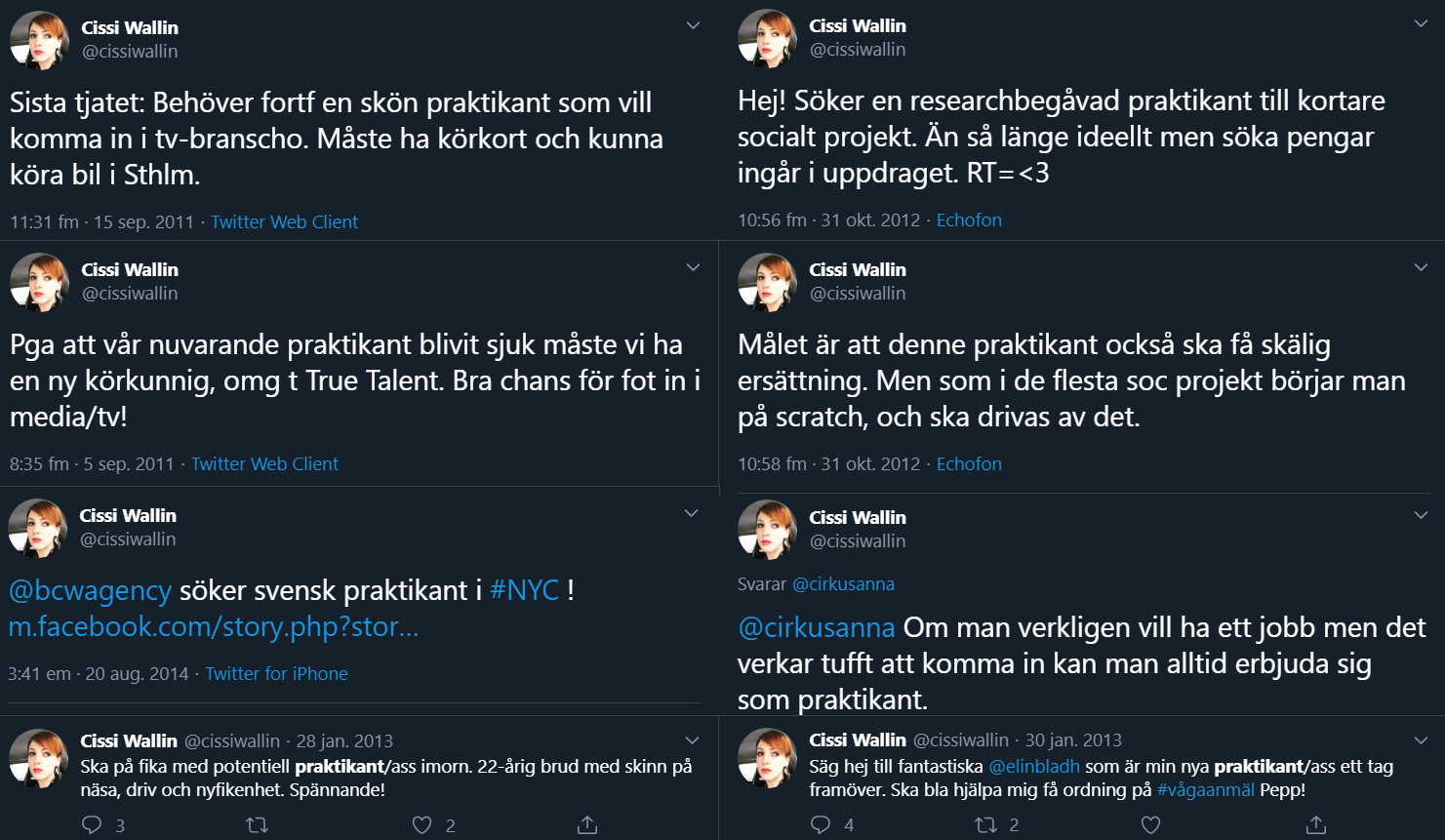Viewport: 1445px width, 840px height.
Task: Click Cissi Wallin avatar on 'Sista tjatet' tweet
Action: pyautogui.click(x=39, y=40)
